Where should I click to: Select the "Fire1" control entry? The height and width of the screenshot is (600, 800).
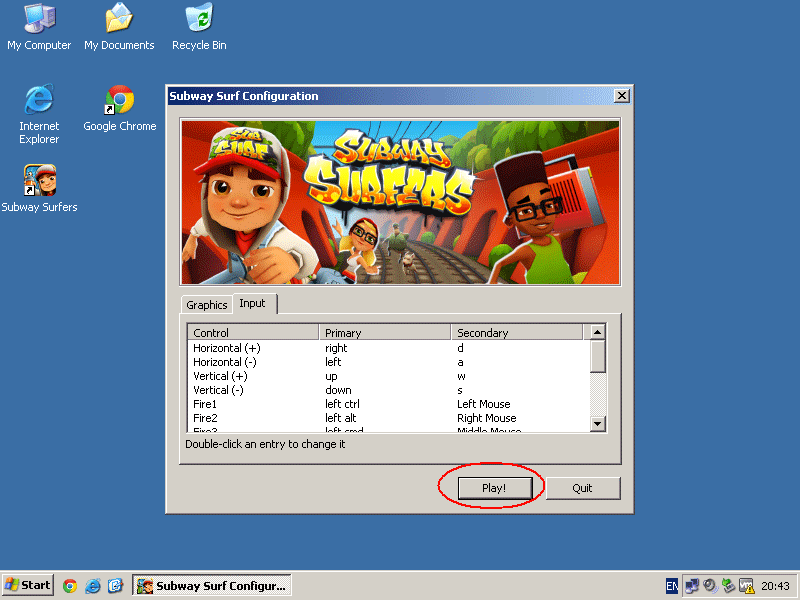(205, 404)
